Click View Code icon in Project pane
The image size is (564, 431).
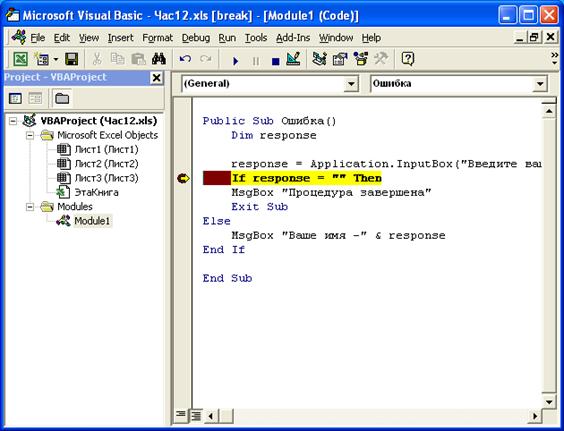click(x=15, y=98)
